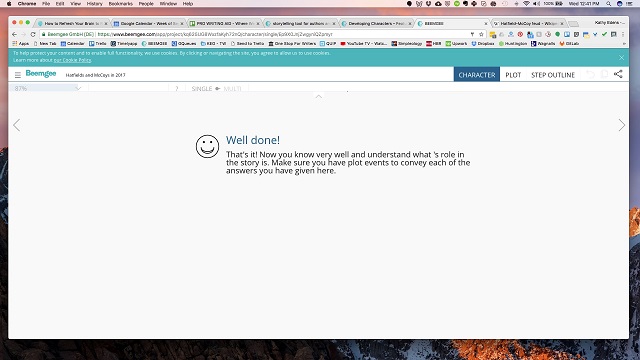Switch to the Hatfield-McCoy feud tab

click(529, 24)
